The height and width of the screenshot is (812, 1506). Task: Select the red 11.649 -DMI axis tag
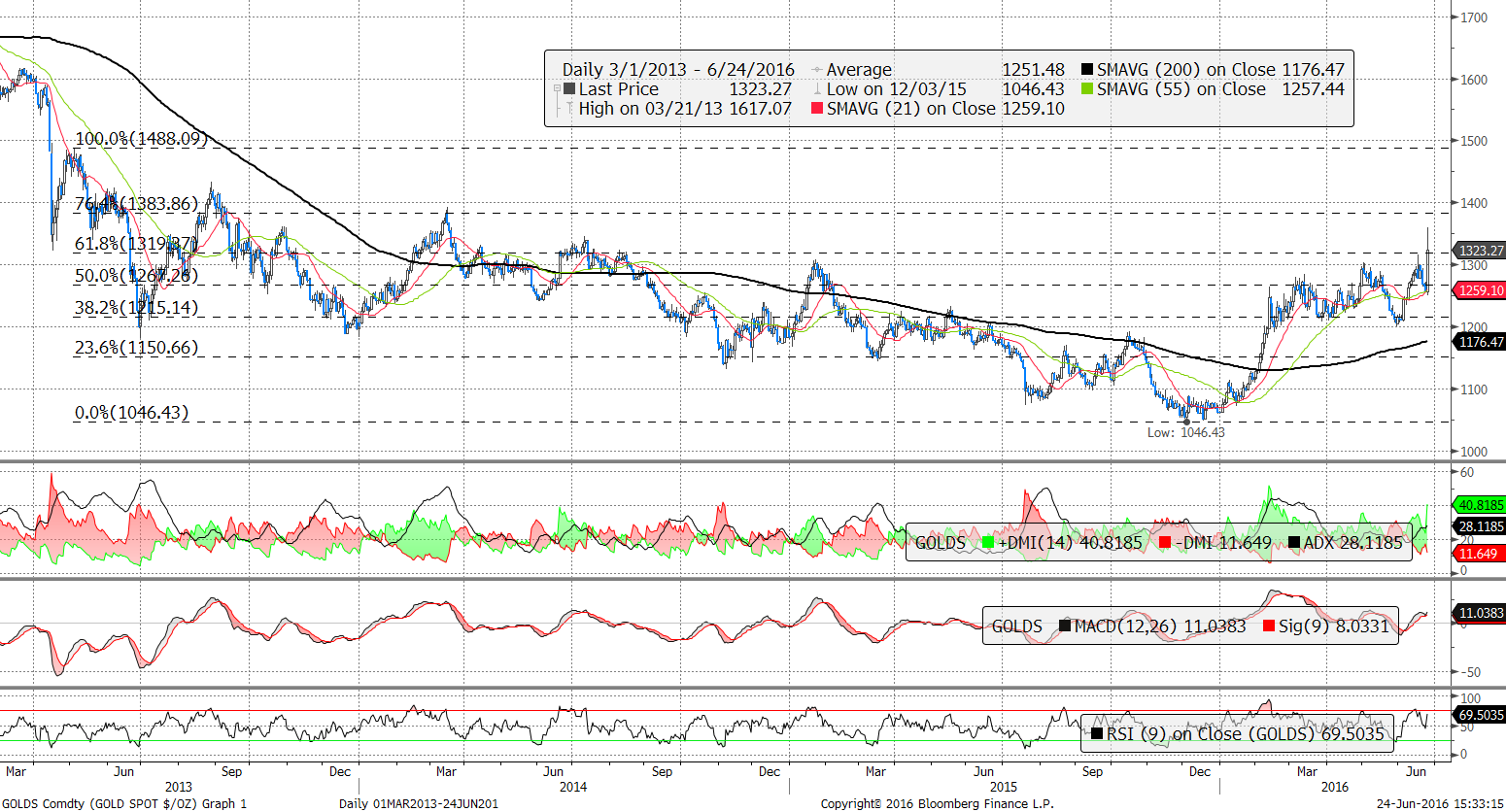1478,554
